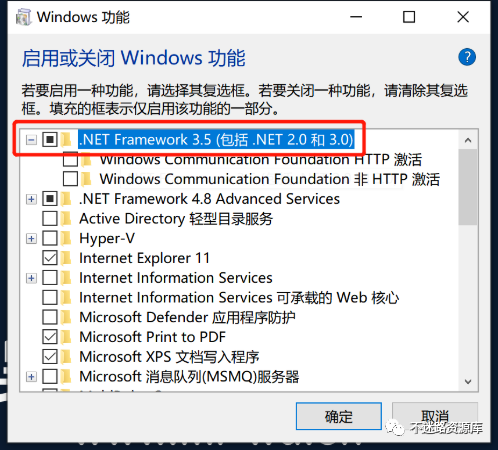Click folder icon beside WCF 非 HTTP 激活
Viewport: 498px width, 450px height.
tap(87, 179)
